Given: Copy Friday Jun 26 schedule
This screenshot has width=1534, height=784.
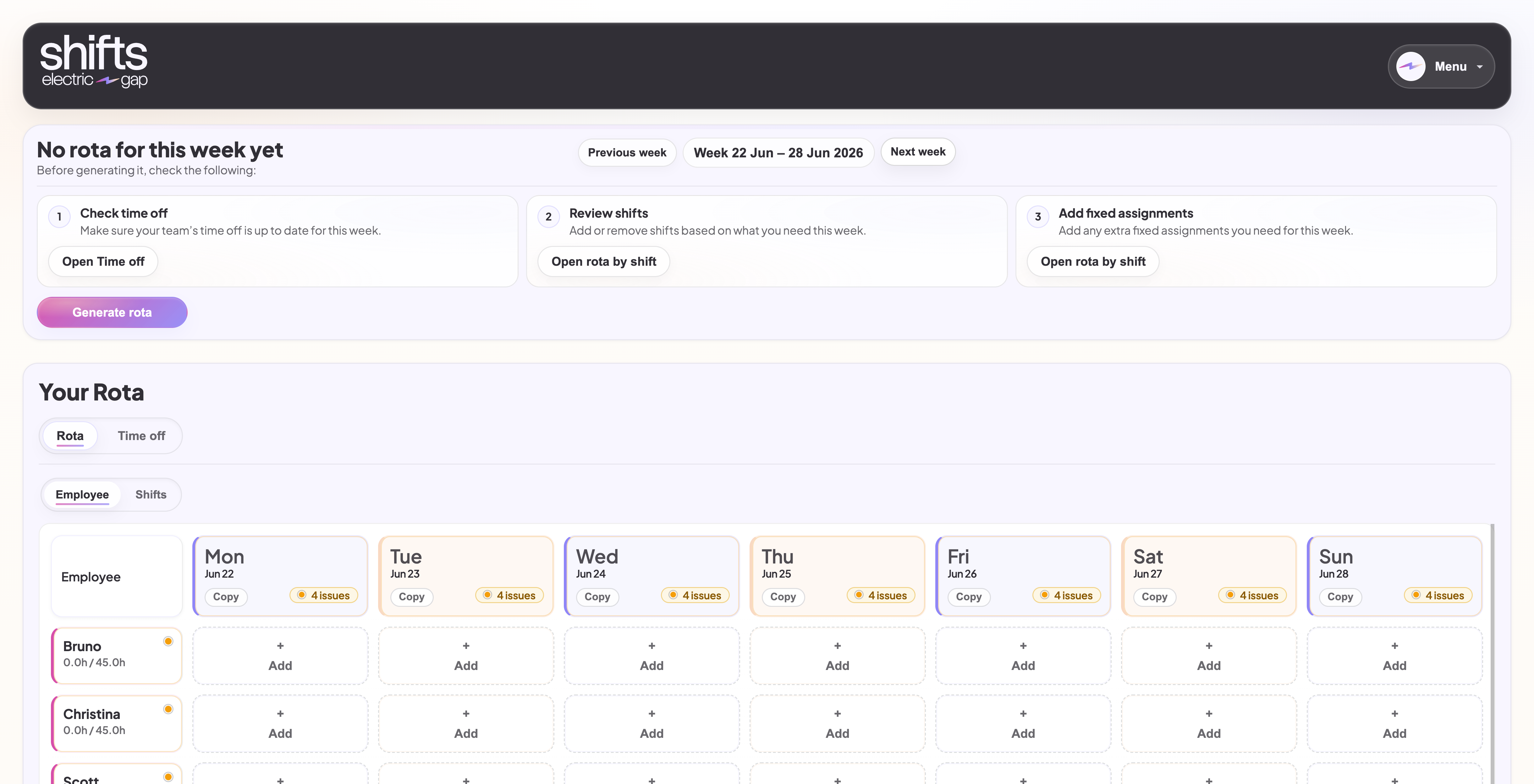Looking at the screenshot, I should [969, 596].
